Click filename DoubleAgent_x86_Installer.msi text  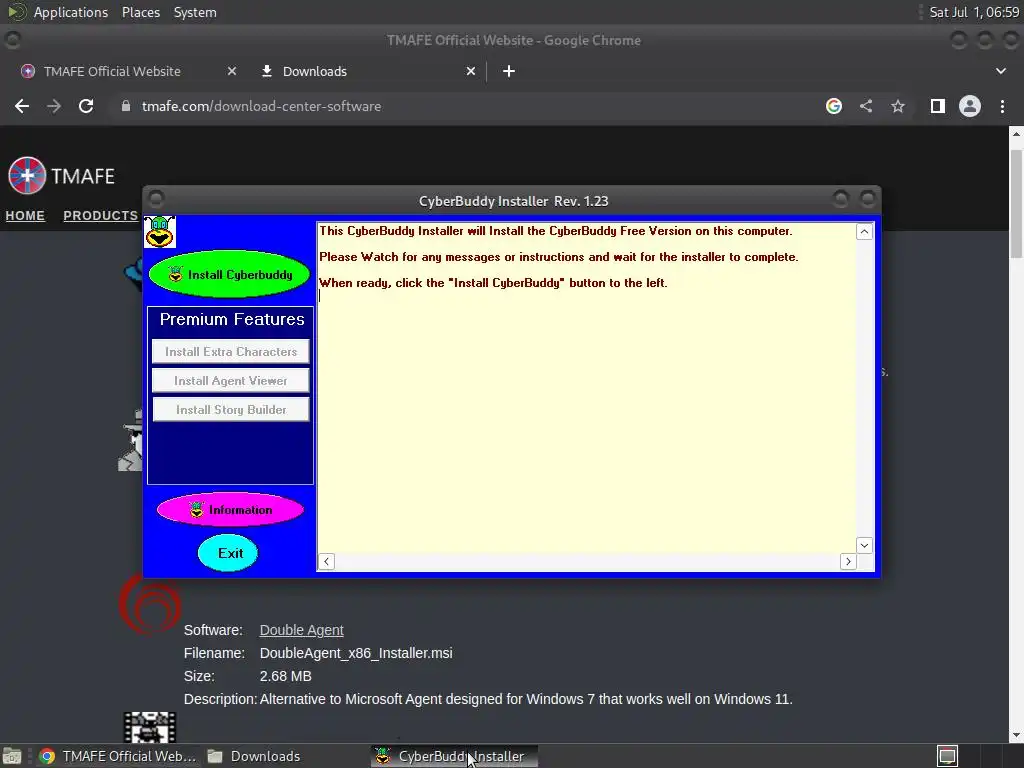tap(356, 653)
